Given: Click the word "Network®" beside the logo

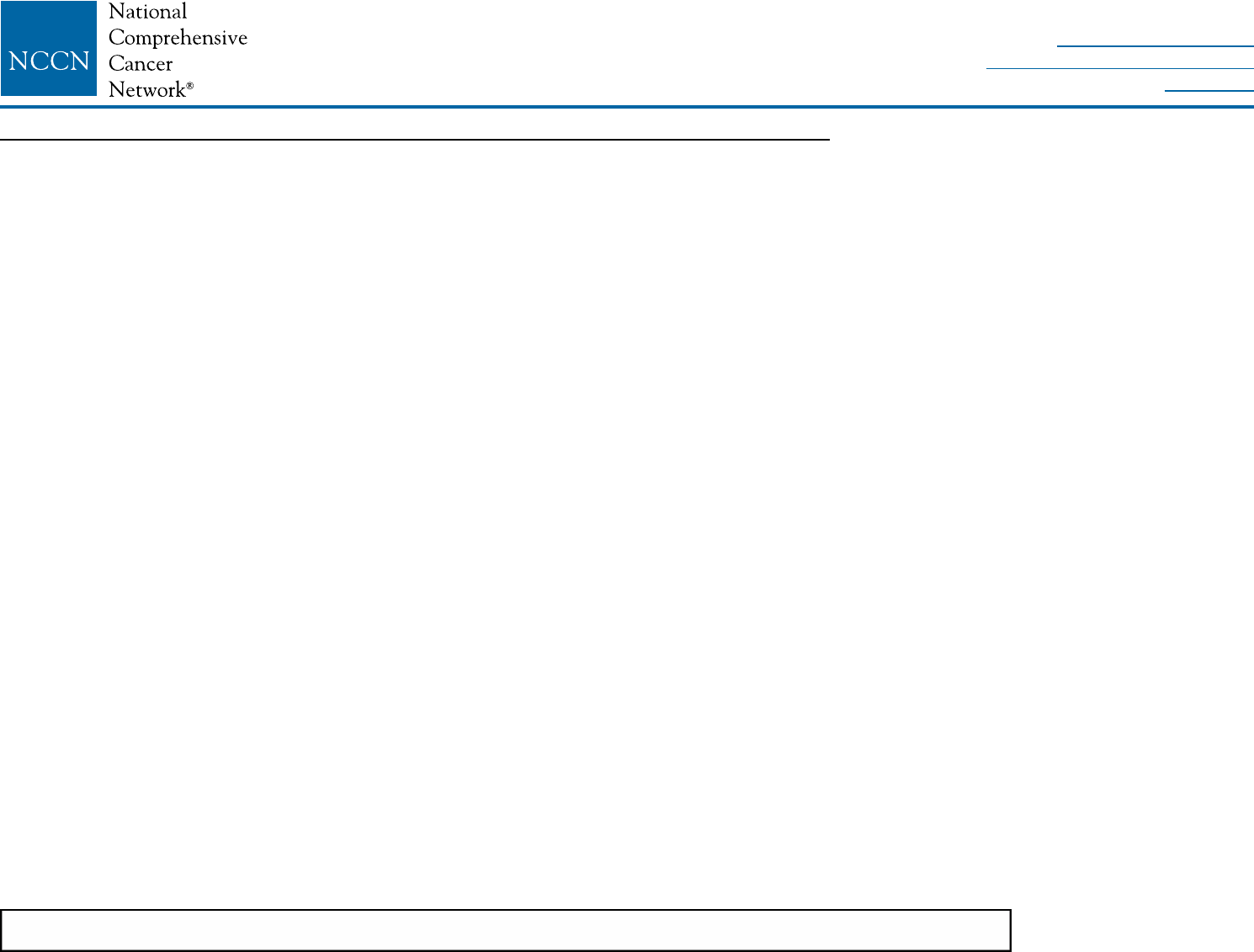Looking at the screenshot, I should [x=151, y=90].
